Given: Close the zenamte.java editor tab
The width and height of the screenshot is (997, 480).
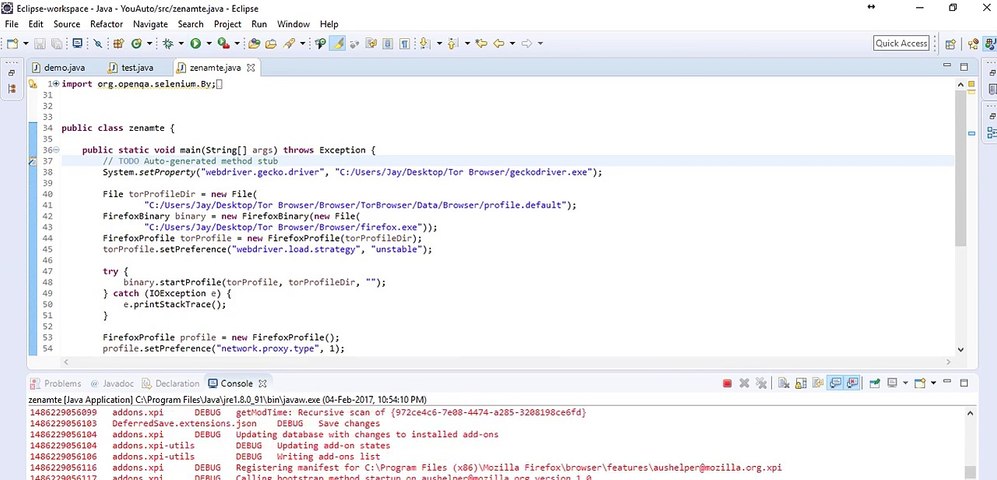Looking at the screenshot, I should pyautogui.click(x=251, y=67).
